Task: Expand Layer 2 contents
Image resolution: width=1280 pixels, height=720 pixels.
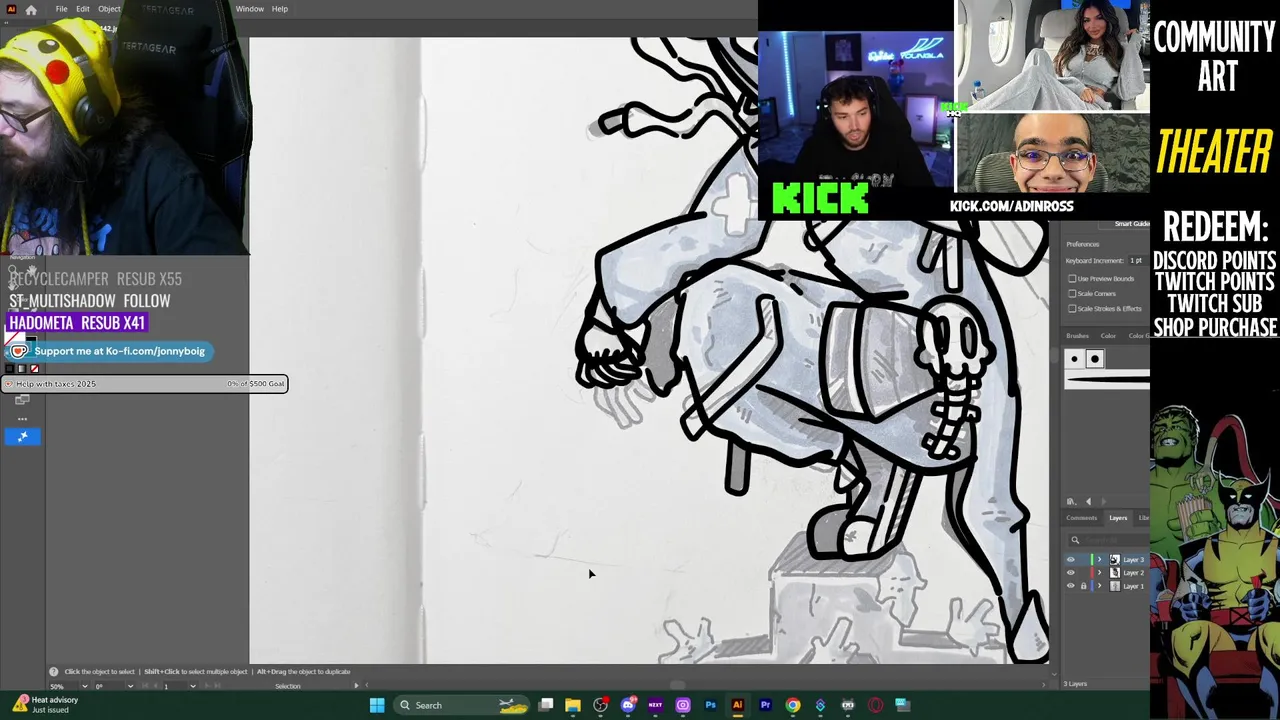Action: tap(1100, 573)
